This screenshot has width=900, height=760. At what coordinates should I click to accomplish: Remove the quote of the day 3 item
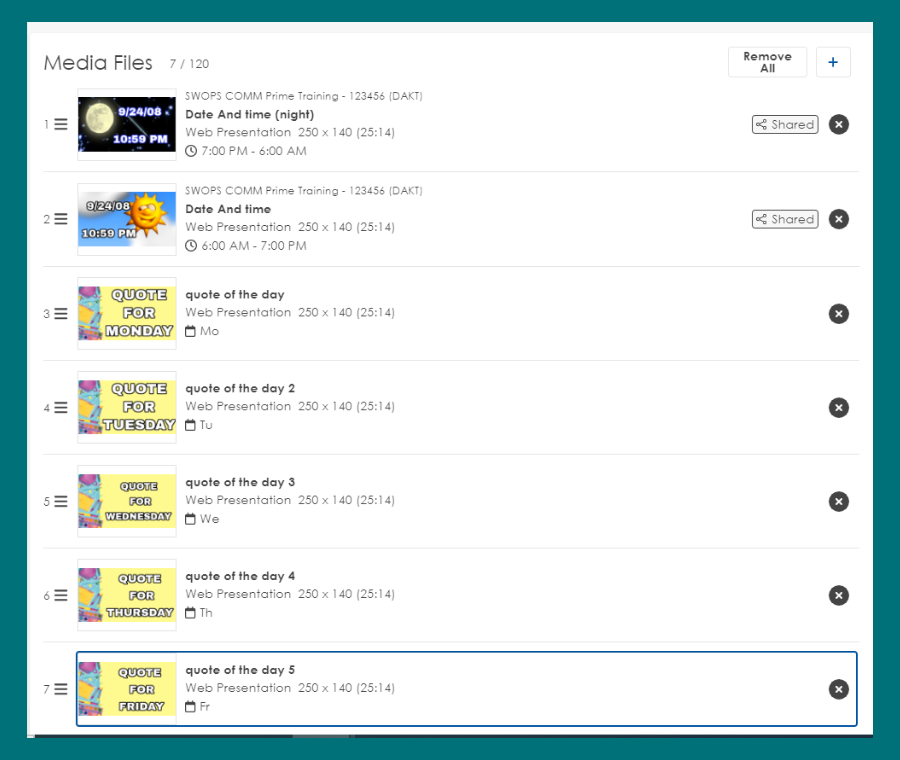(x=838, y=501)
